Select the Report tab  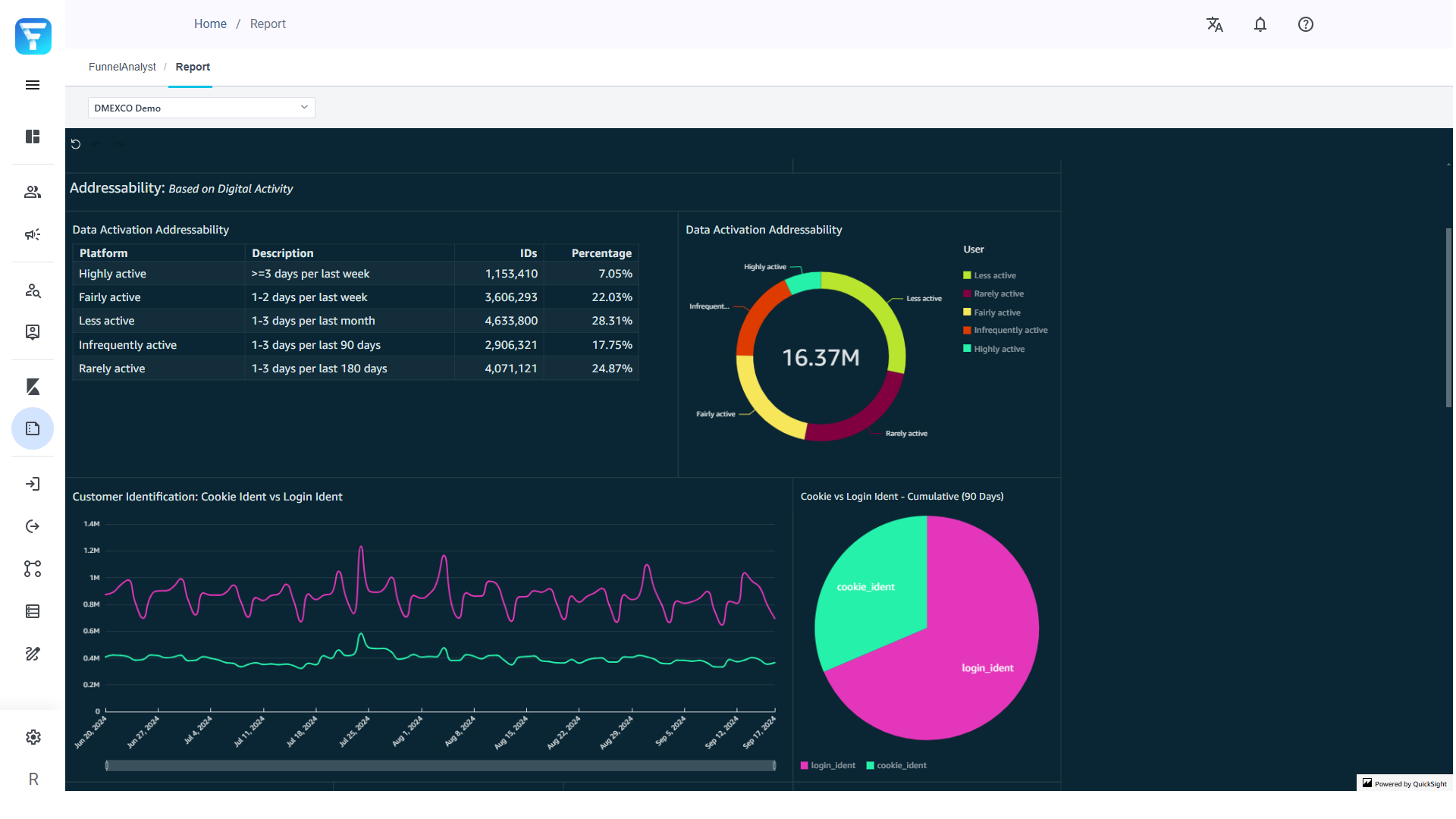(x=193, y=67)
